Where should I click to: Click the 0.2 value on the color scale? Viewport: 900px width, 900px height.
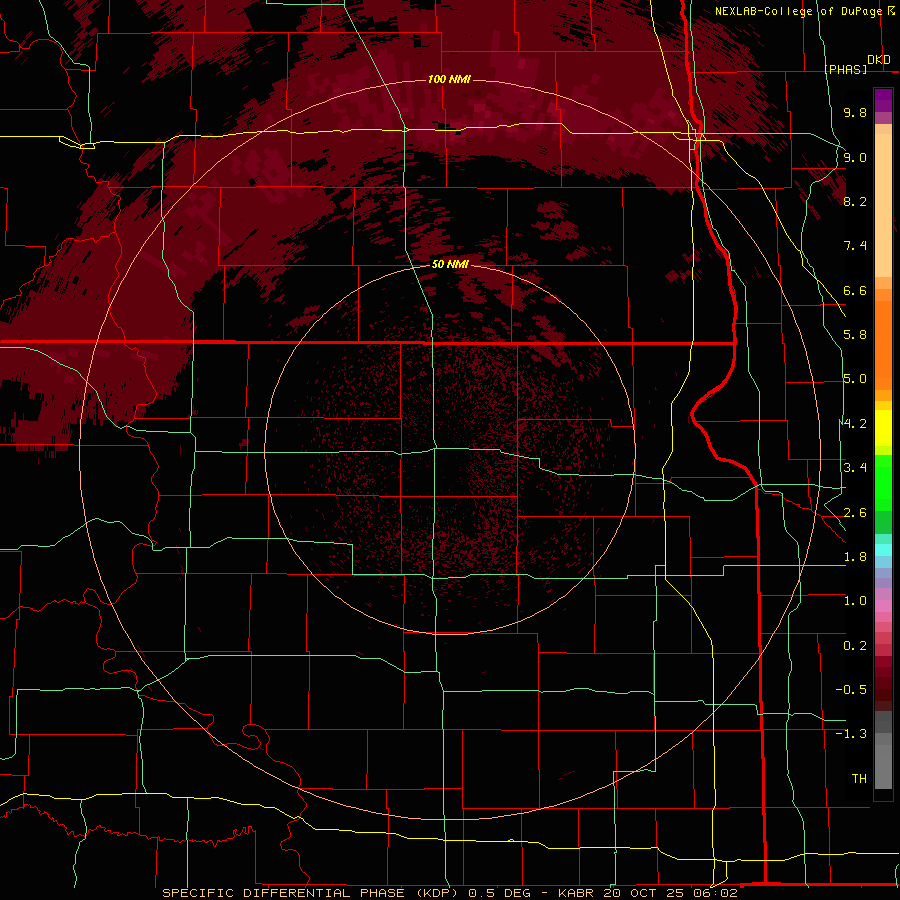click(855, 646)
